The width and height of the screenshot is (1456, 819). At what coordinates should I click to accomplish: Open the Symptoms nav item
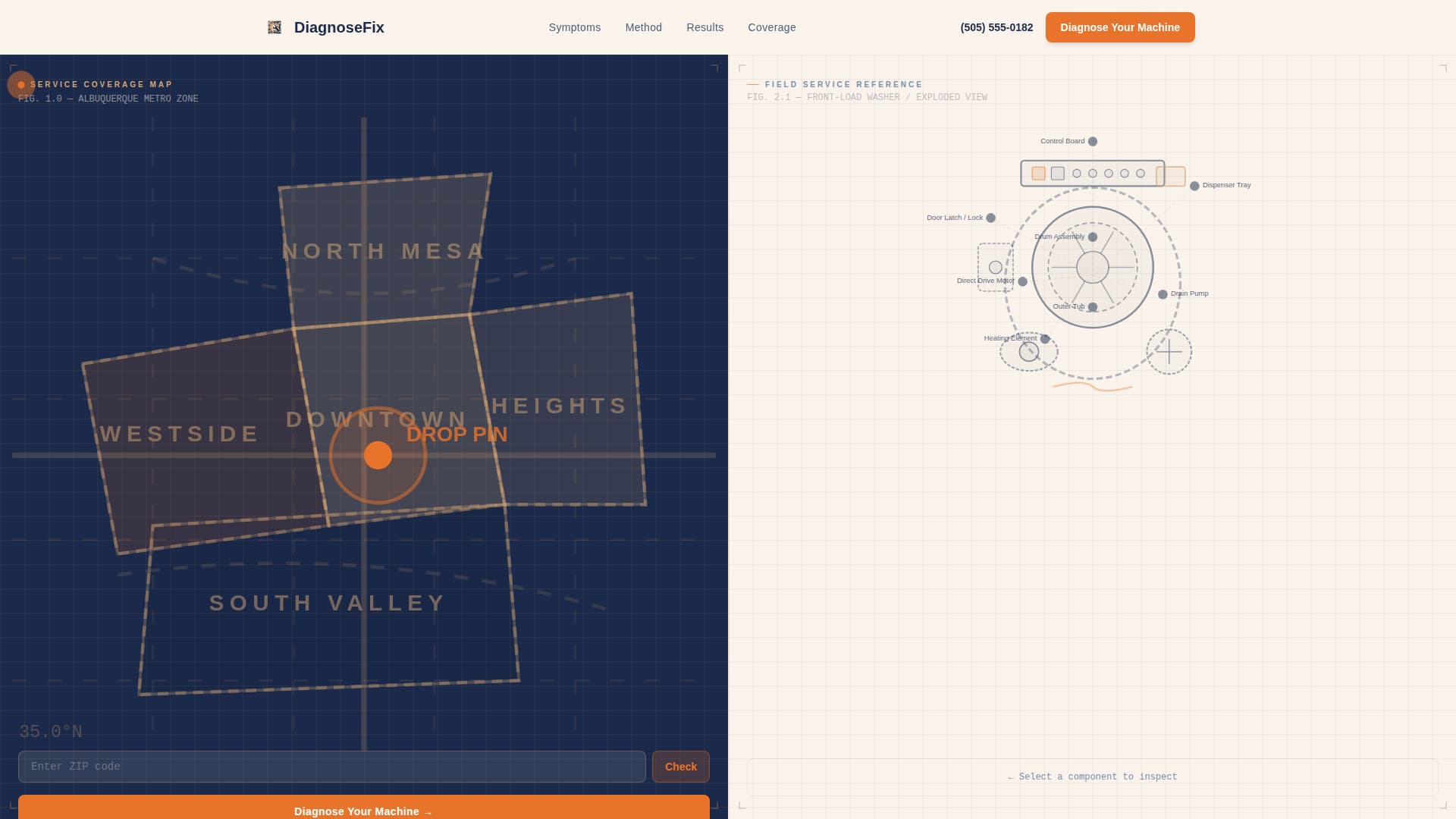tap(575, 27)
